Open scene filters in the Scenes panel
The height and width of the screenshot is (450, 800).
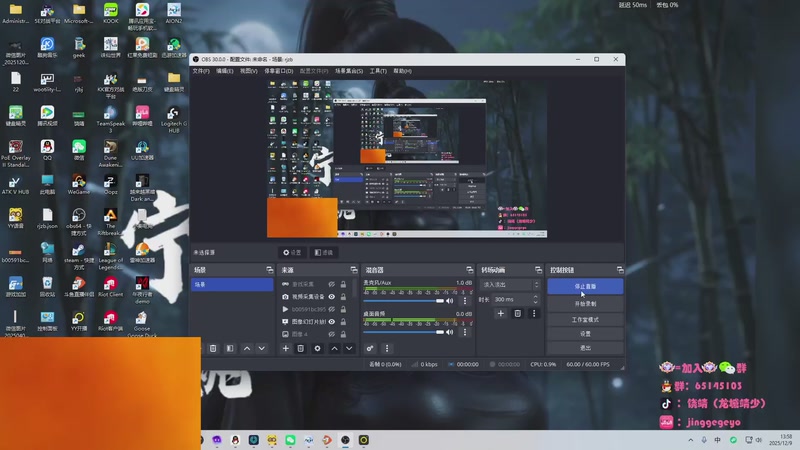(x=230, y=348)
